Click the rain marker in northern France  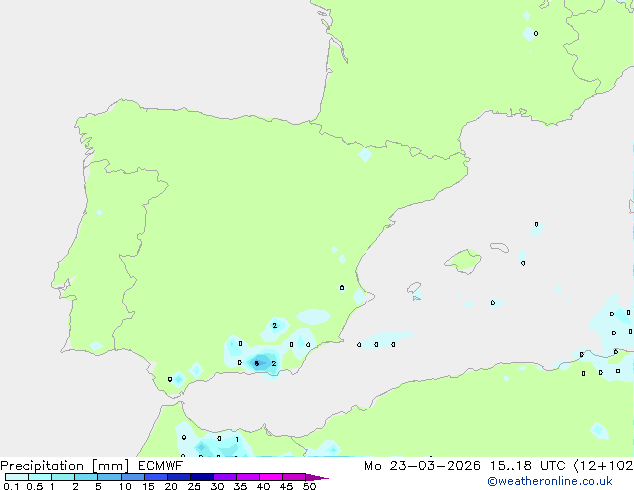pyautogui.click(x=530, y=33)
